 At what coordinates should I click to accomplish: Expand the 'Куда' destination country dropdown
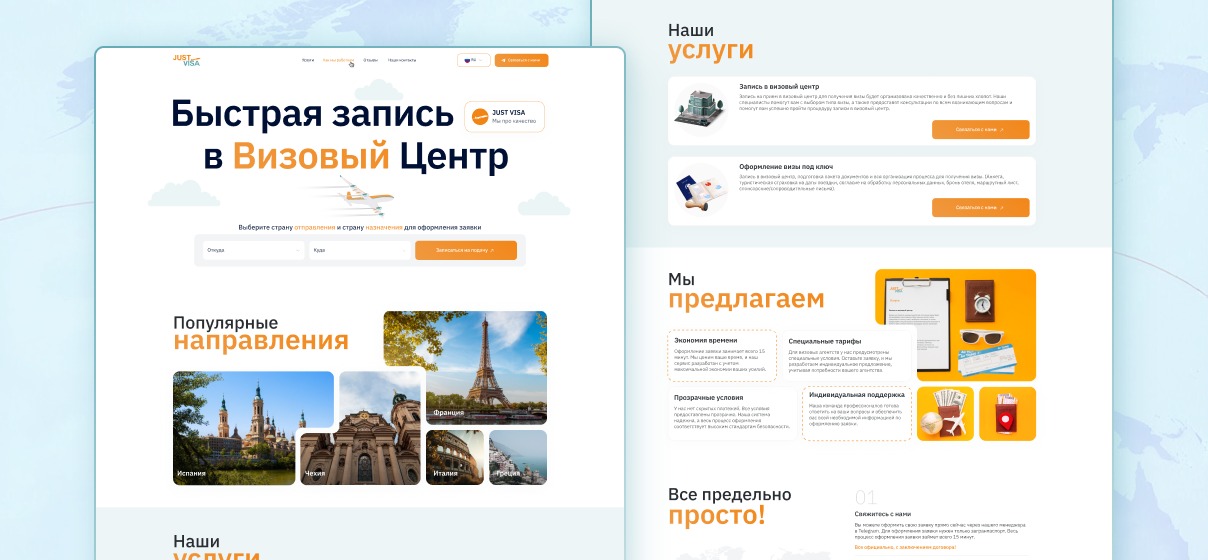pyautogui.click(x=359, y=250)
